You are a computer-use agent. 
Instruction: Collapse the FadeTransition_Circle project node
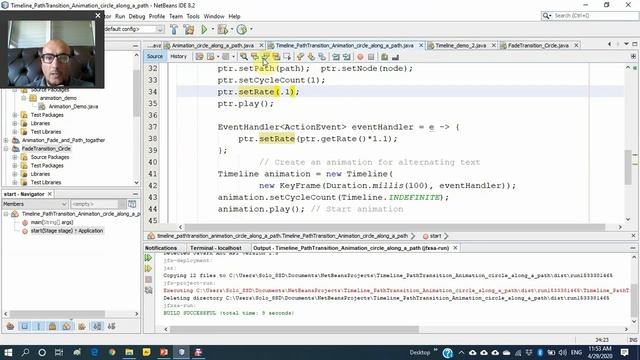pos(6,149)
